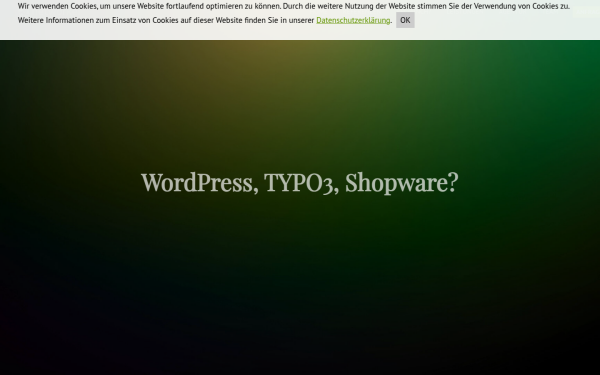Viewport: 600px width, 375px height.
Task: Select the 'WordPress, TYPO3, Shopware?' heading
Action: (300, 183)
